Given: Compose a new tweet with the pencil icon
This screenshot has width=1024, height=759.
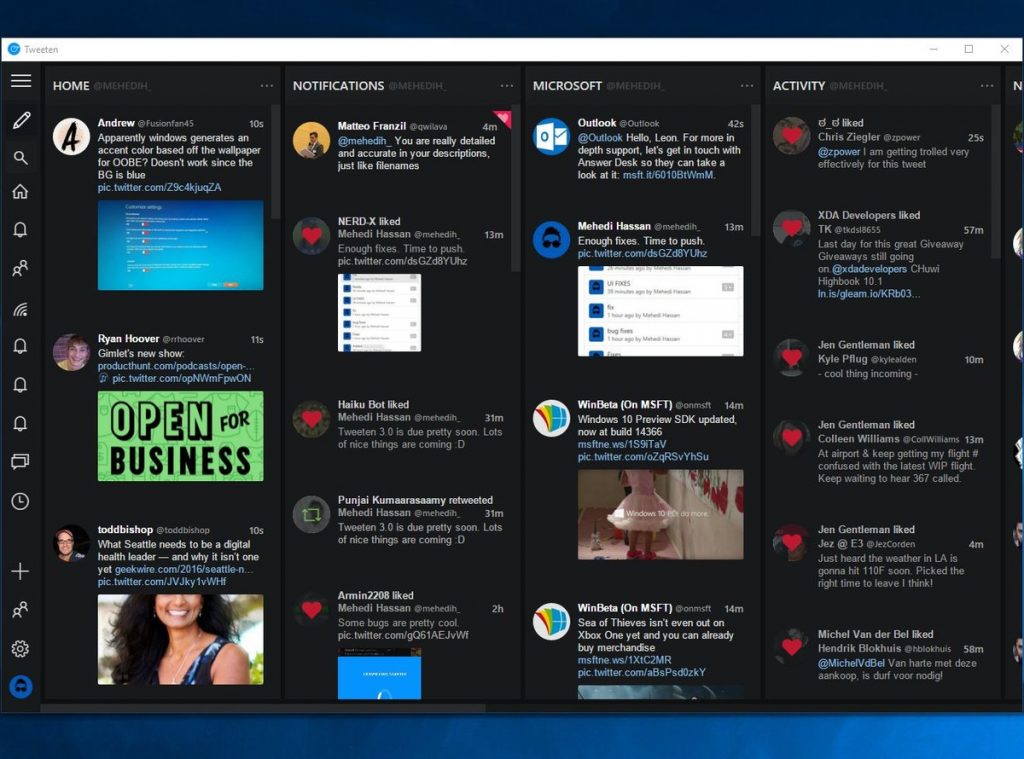Looking at the screenshot, I should (x=21, y=120).
